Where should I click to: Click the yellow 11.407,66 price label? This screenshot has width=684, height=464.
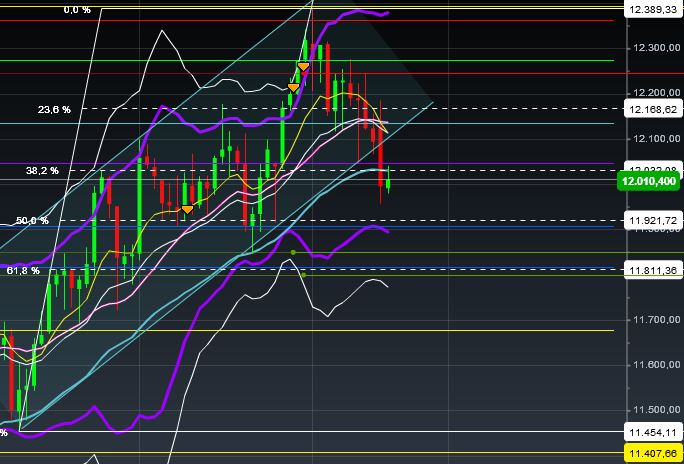point(652,452)
